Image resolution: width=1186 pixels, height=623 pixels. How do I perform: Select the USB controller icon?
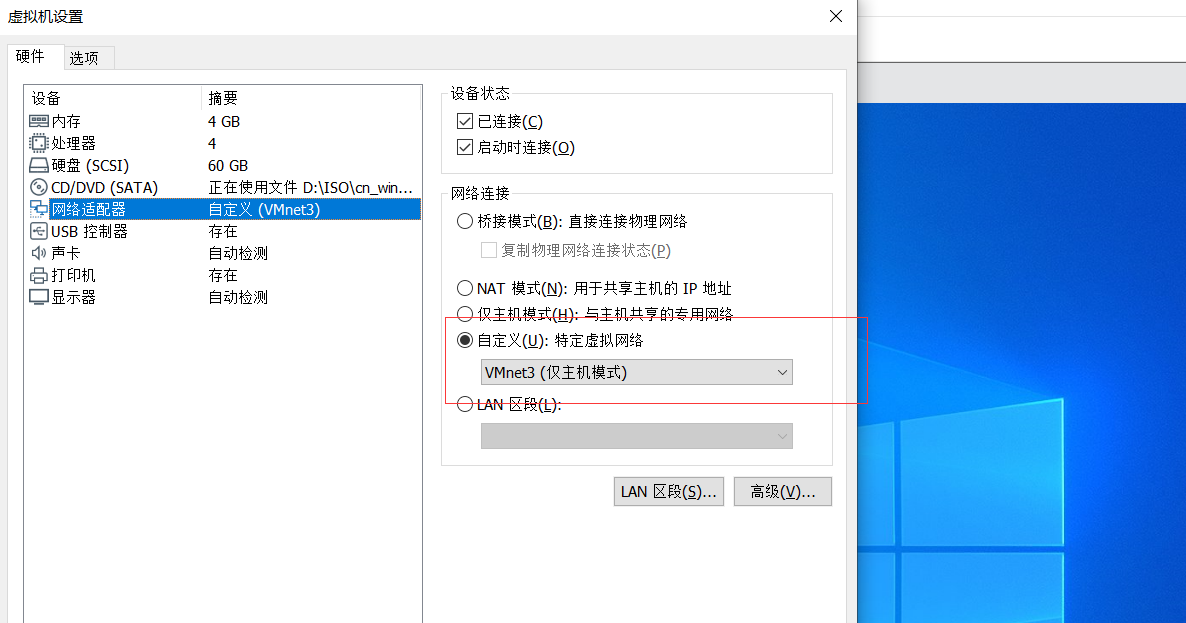tap(39, 231)
